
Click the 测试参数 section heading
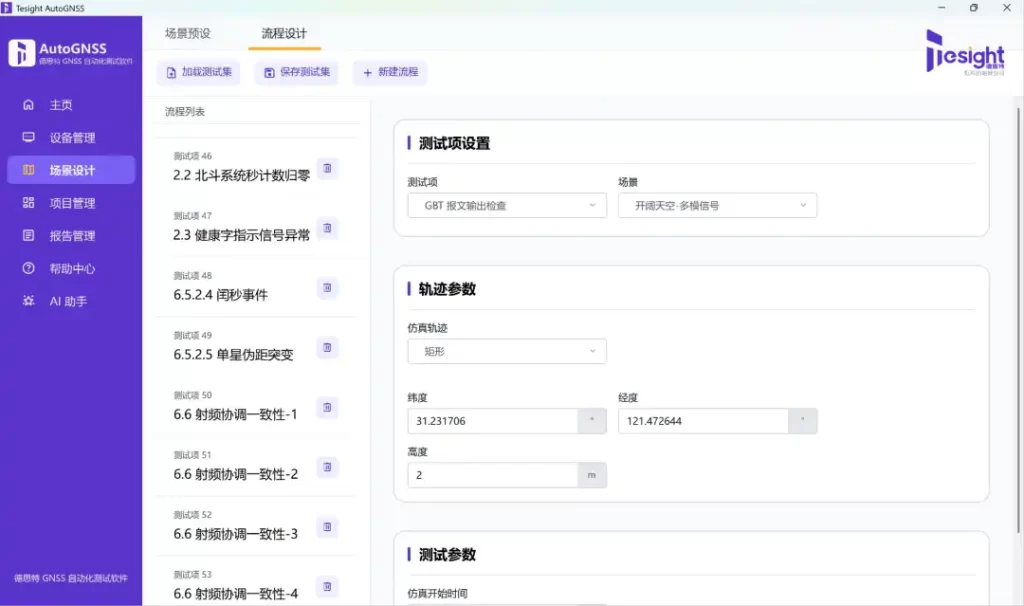coord(447,554)
